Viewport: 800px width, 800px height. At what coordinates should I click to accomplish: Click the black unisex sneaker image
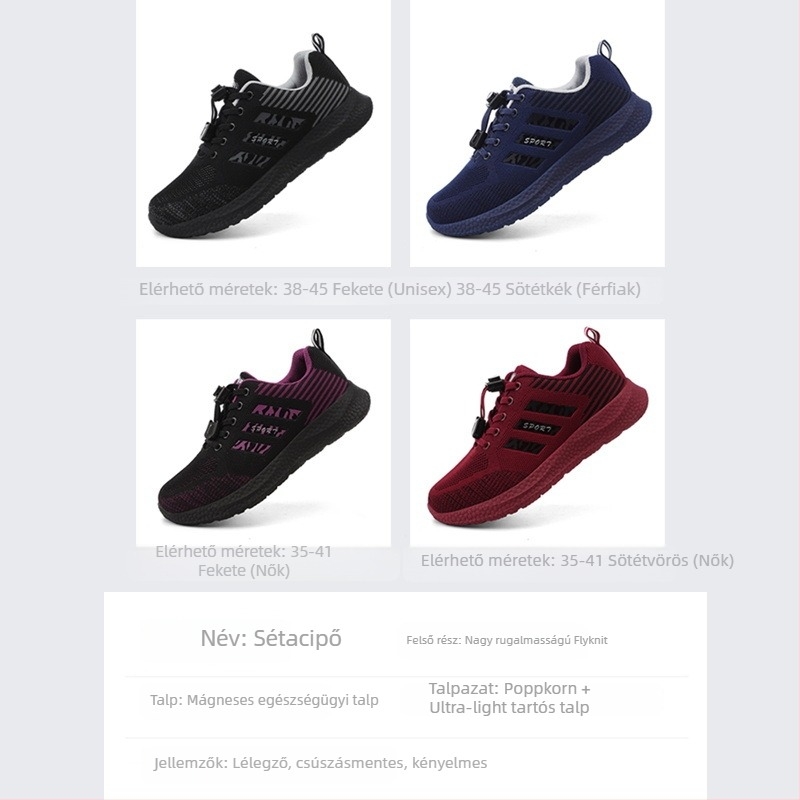coord(263,133)
